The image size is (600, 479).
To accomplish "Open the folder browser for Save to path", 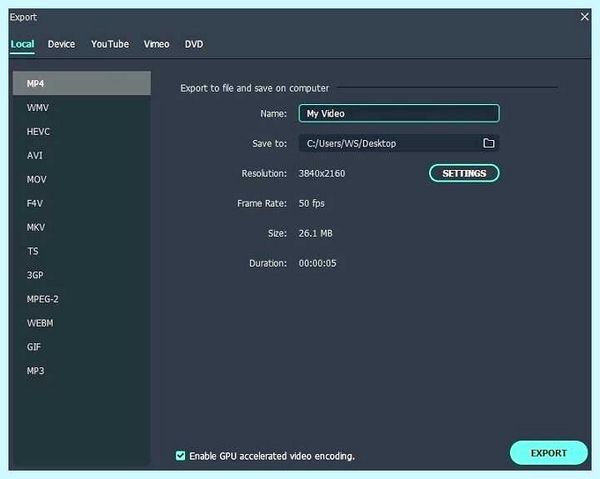I will tap(489, 143).
